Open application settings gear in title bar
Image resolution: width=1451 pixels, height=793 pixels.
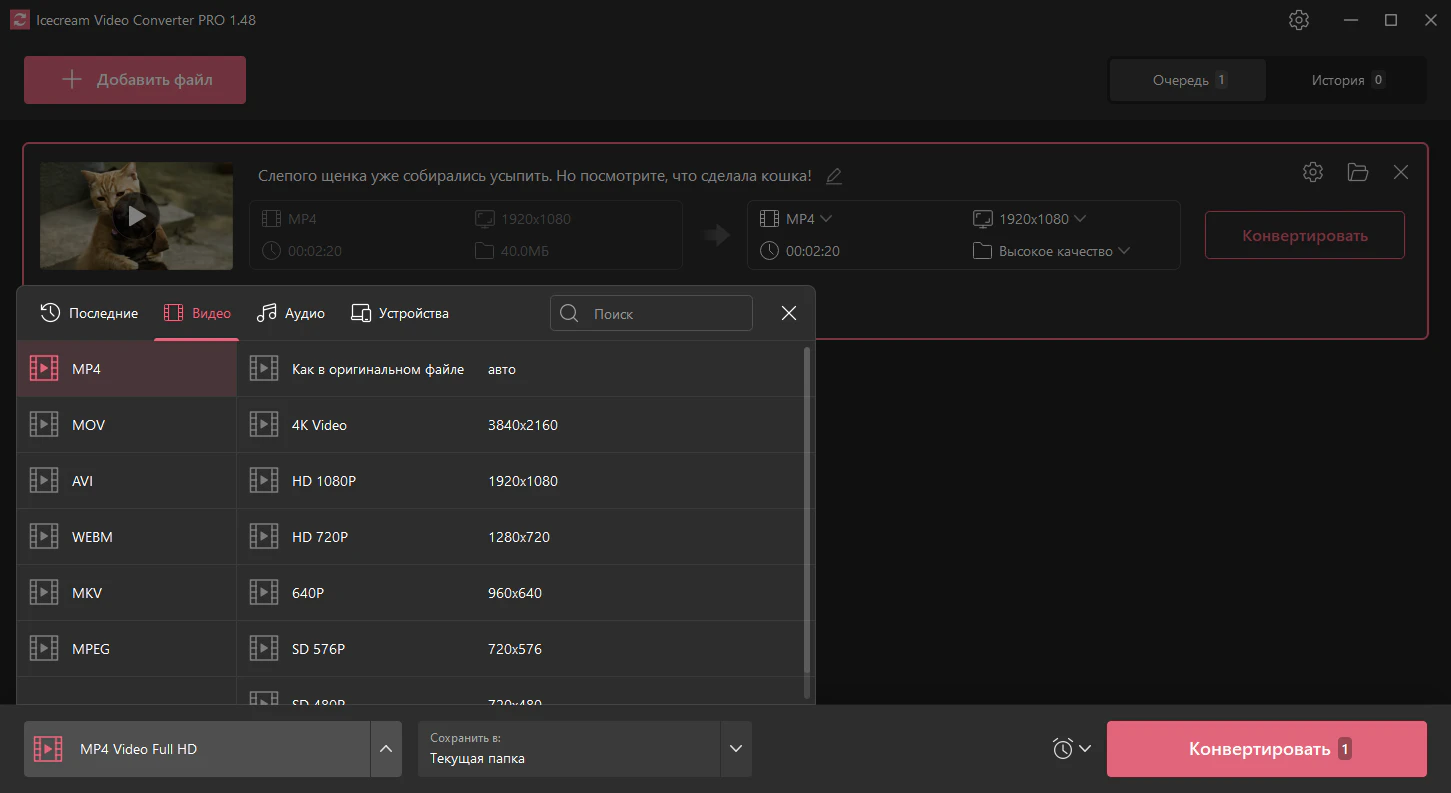pos(1299,20)
